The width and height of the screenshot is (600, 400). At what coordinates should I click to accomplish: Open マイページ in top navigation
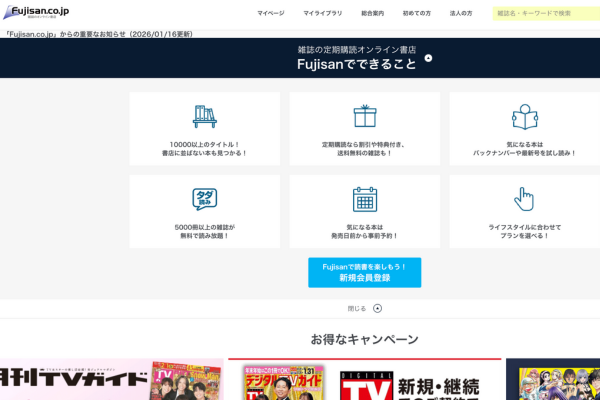(271, 13)
